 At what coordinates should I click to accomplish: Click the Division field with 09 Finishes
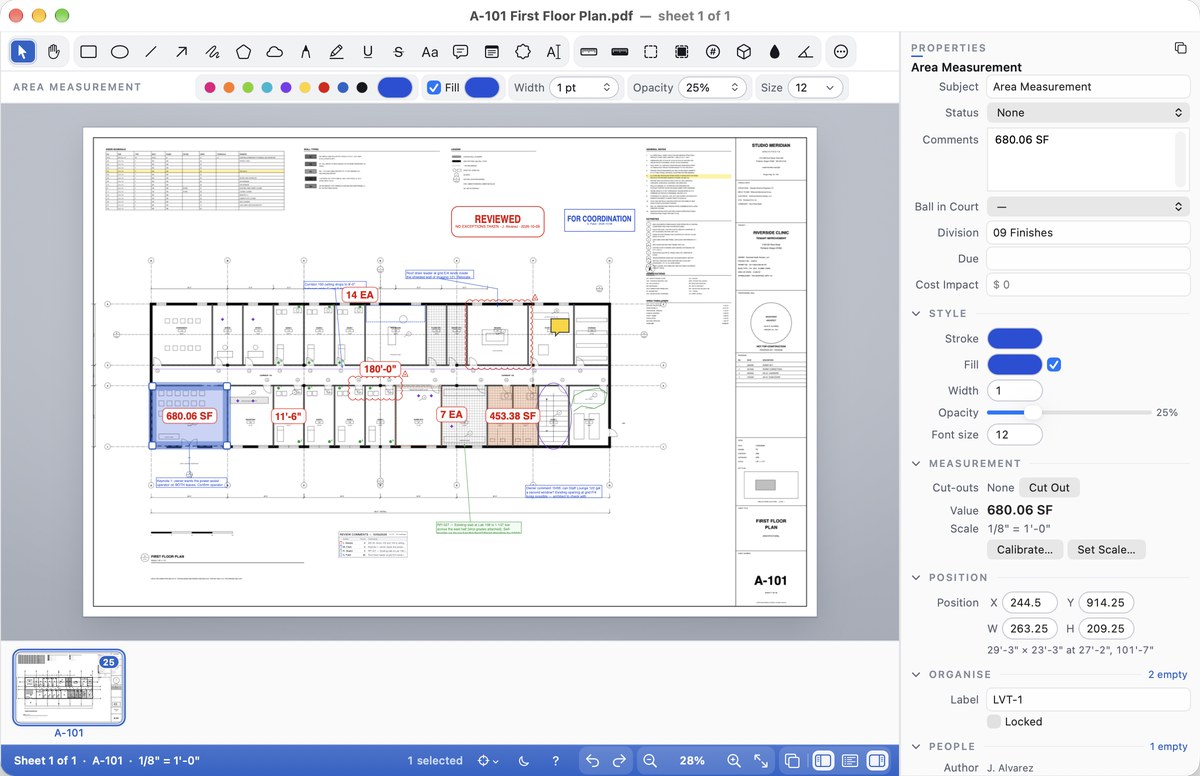[x=1088, y=233]
